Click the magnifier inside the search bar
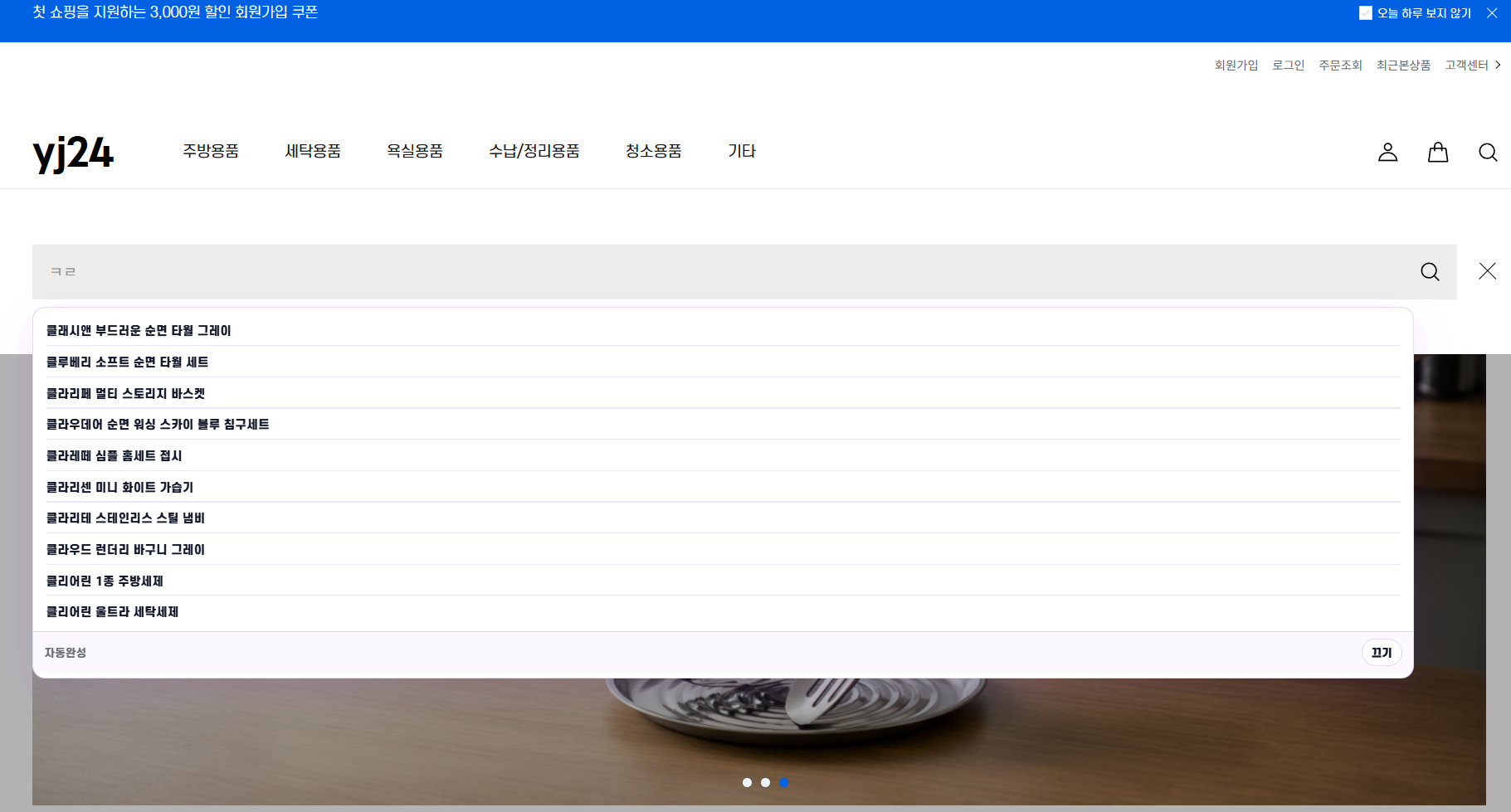Viewport: 1511px width, 812px height. coord(1428,270)
